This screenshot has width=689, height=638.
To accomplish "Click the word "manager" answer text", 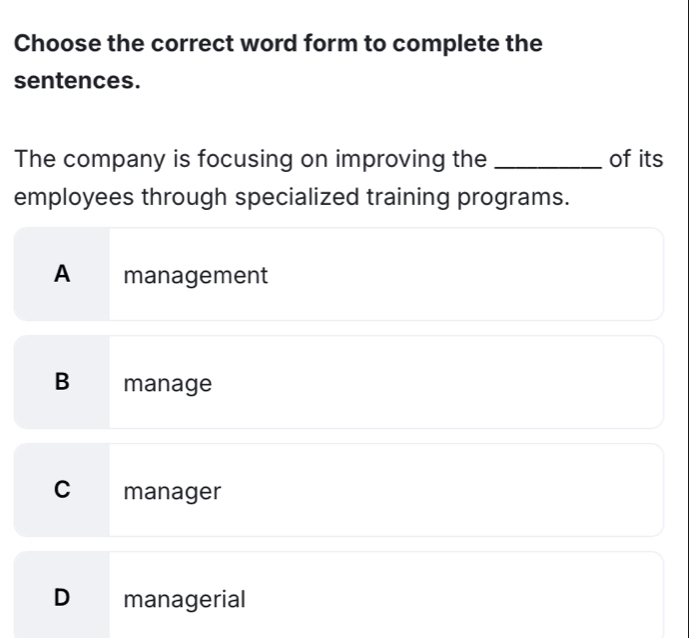I will point(172,491).
